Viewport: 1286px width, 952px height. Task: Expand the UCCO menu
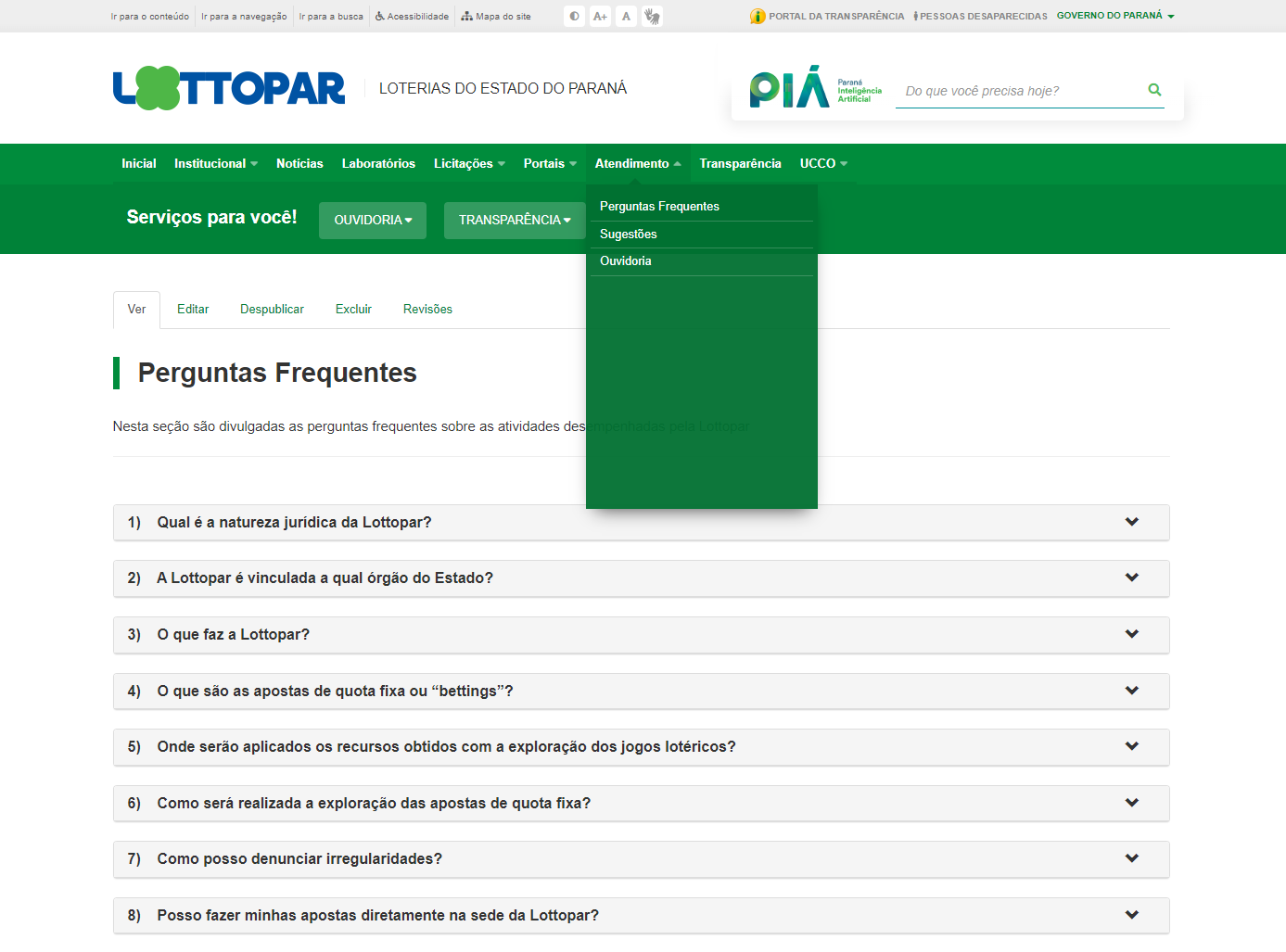pos(823,163)
